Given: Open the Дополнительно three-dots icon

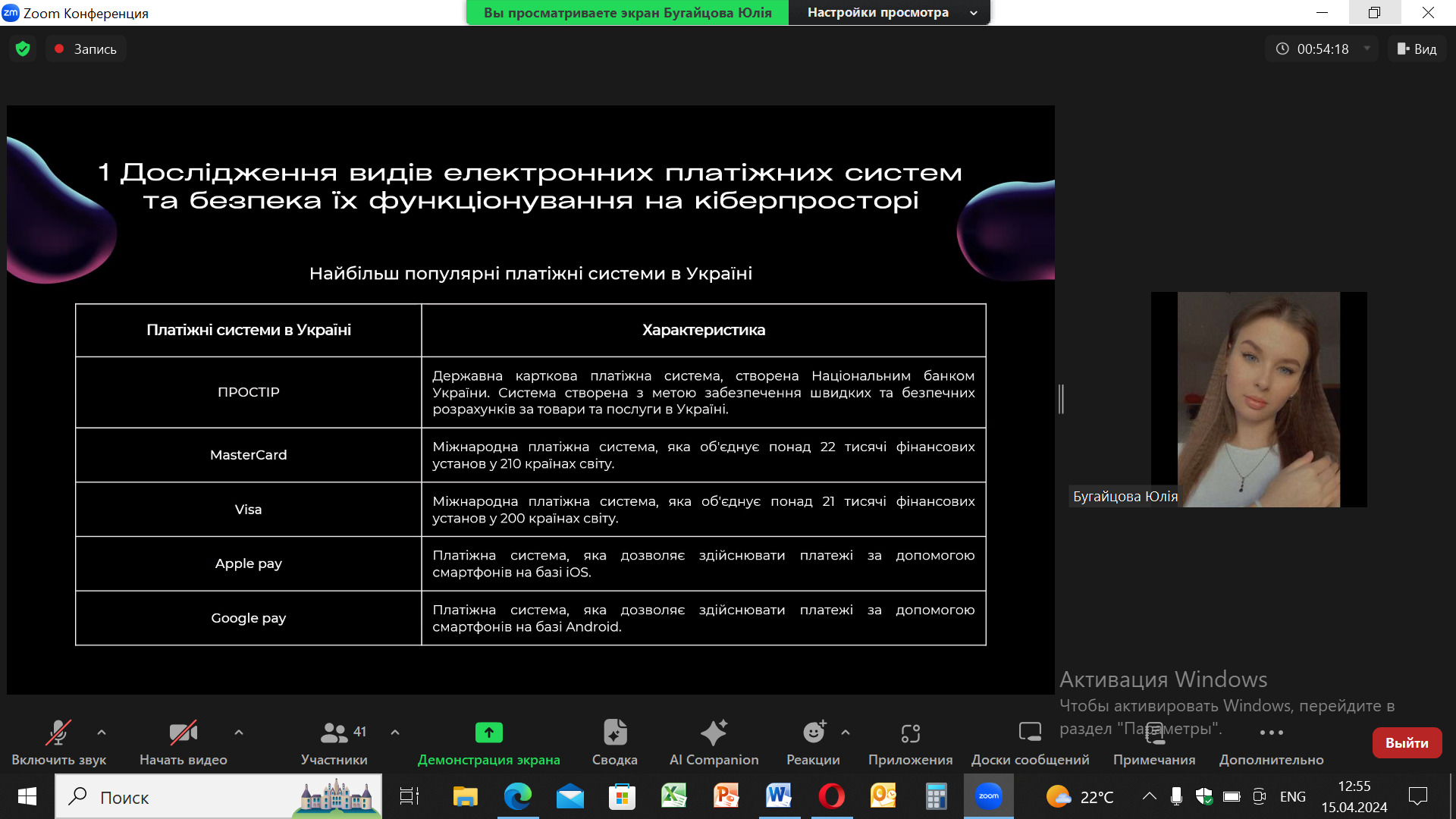Looking at the screenshot, I should (x=1271, y=733).
